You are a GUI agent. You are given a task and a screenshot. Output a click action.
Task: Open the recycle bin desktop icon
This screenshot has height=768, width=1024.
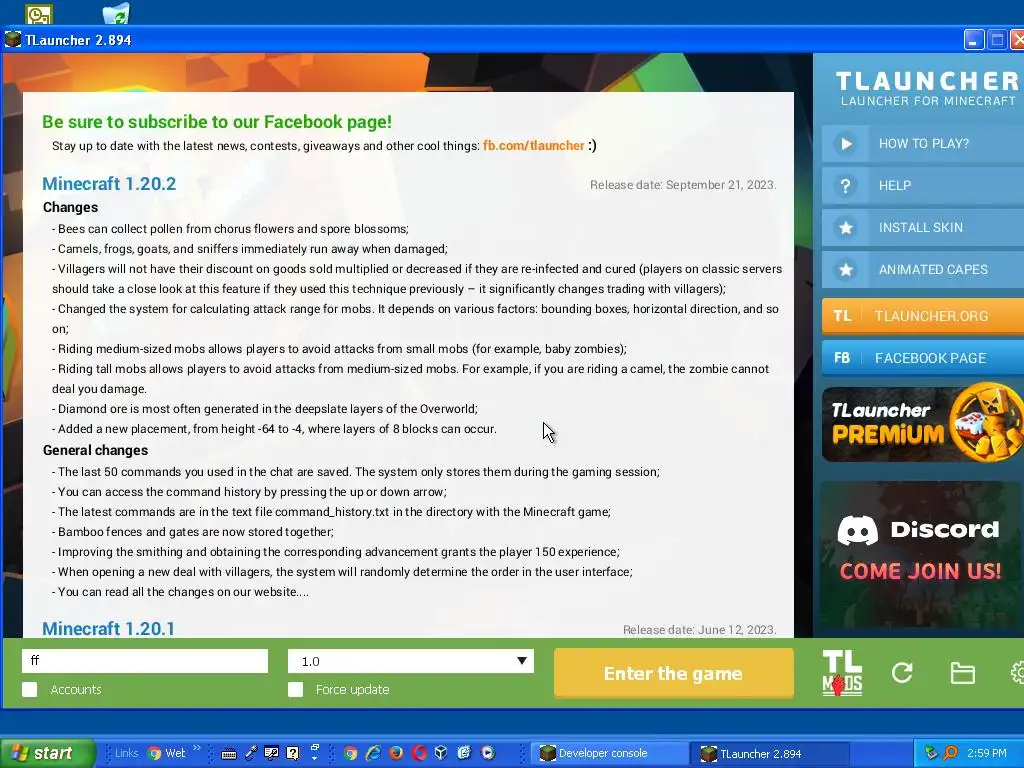coord(116,14)
